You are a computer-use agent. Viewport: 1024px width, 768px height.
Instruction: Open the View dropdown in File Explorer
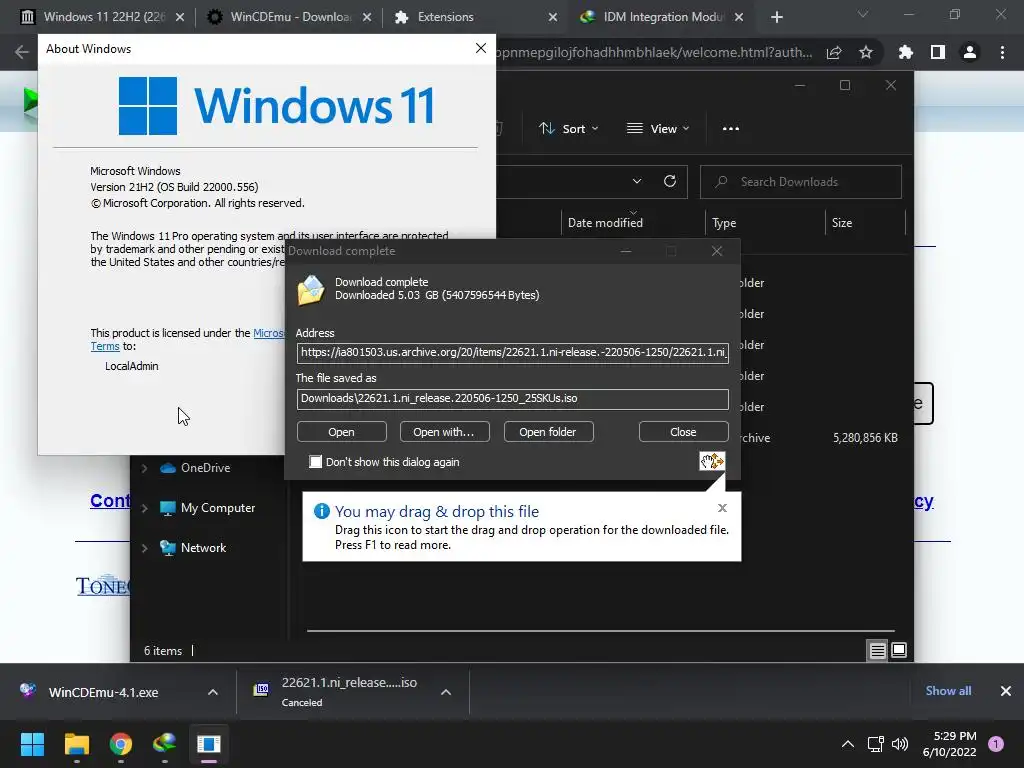pyautogui.click(x=658, y=129)
